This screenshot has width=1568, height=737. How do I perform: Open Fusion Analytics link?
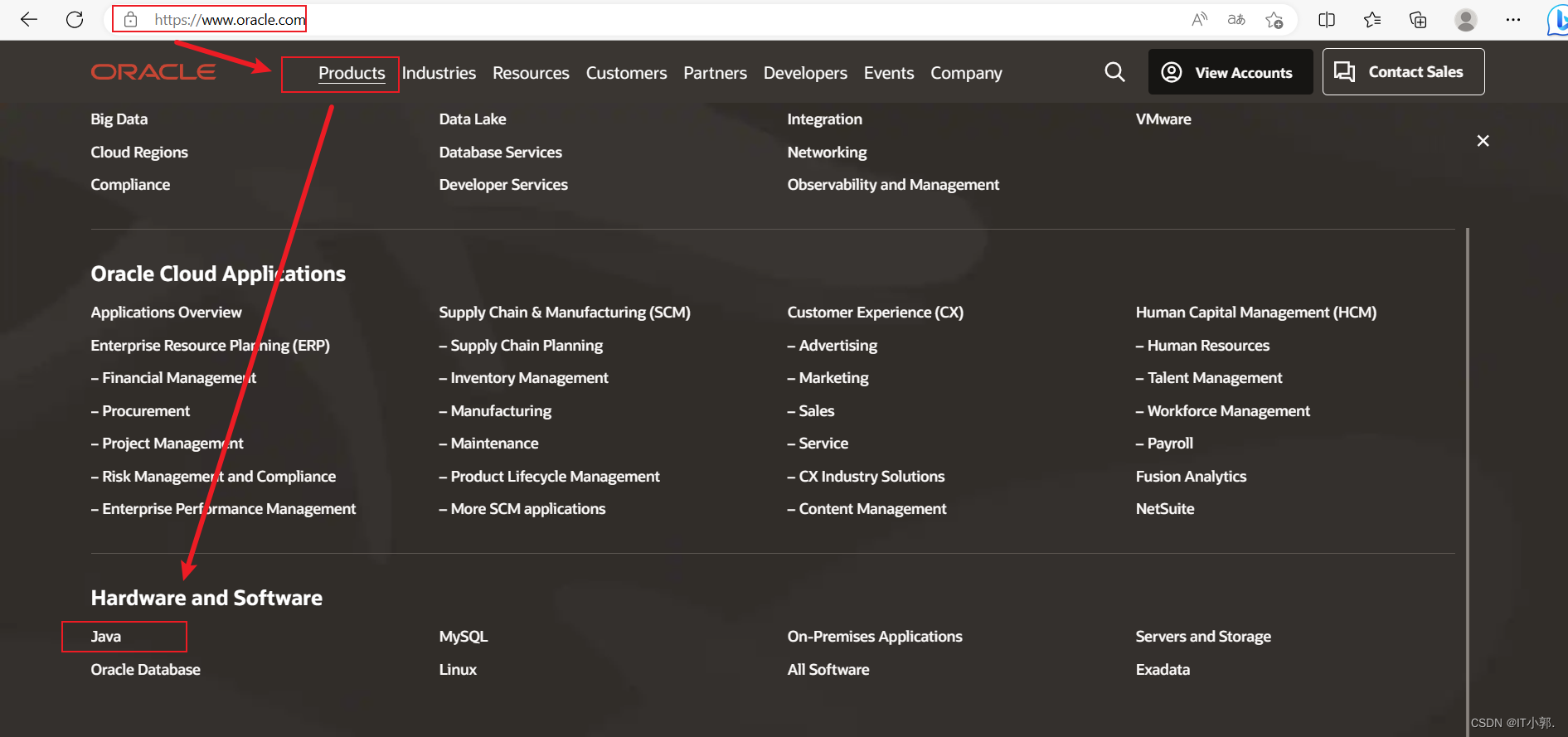pyautogui.click(x=1191, y=477)
